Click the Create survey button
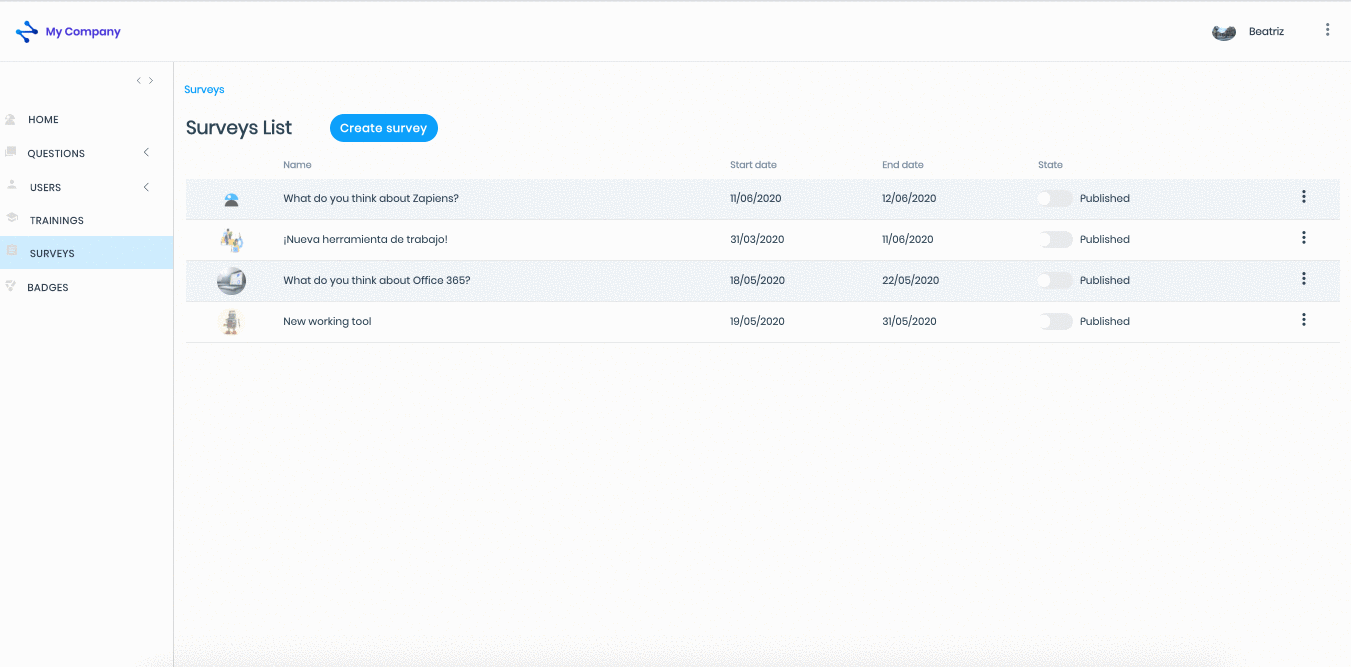This screenshot has height=667, width=1351. [x=384, y=128]
